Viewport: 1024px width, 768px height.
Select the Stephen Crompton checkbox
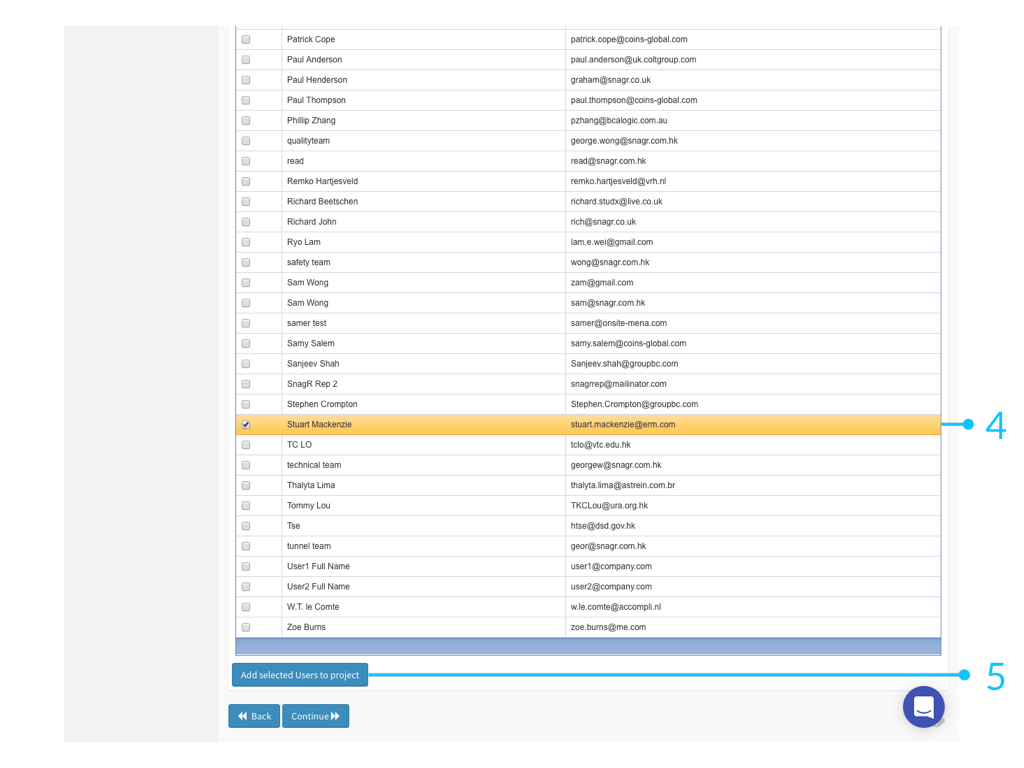246,404
